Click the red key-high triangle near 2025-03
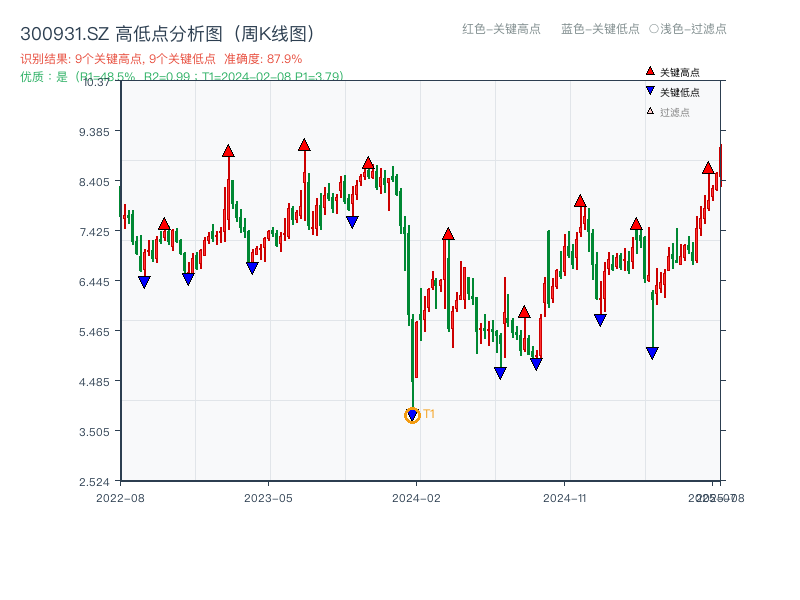 (x=636, y=223)
